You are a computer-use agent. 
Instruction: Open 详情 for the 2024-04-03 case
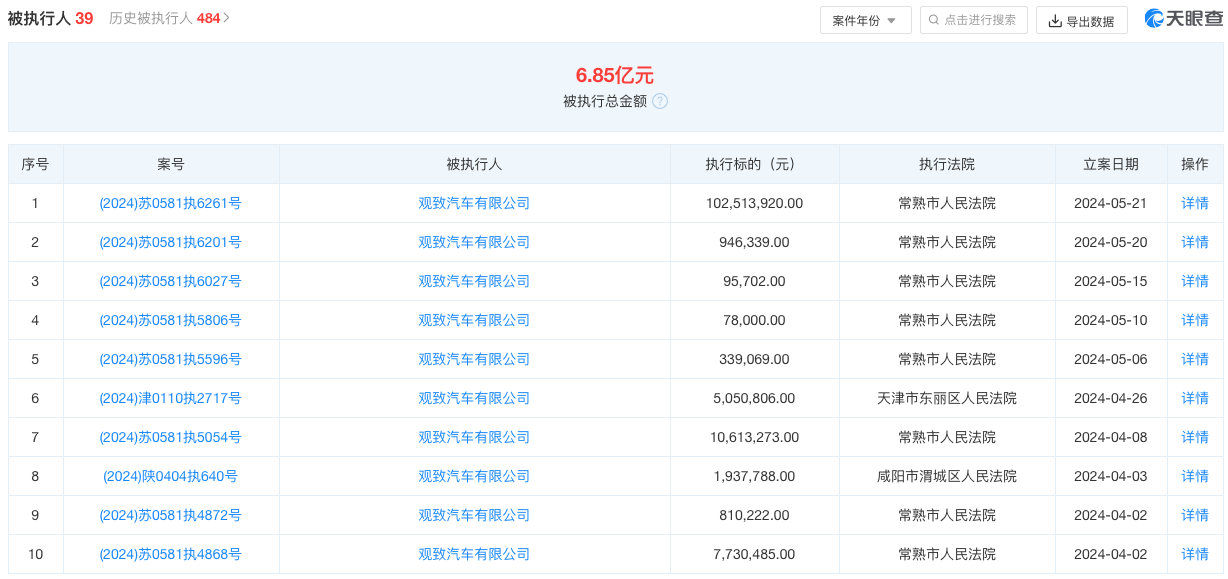[x=1195, y=476]
